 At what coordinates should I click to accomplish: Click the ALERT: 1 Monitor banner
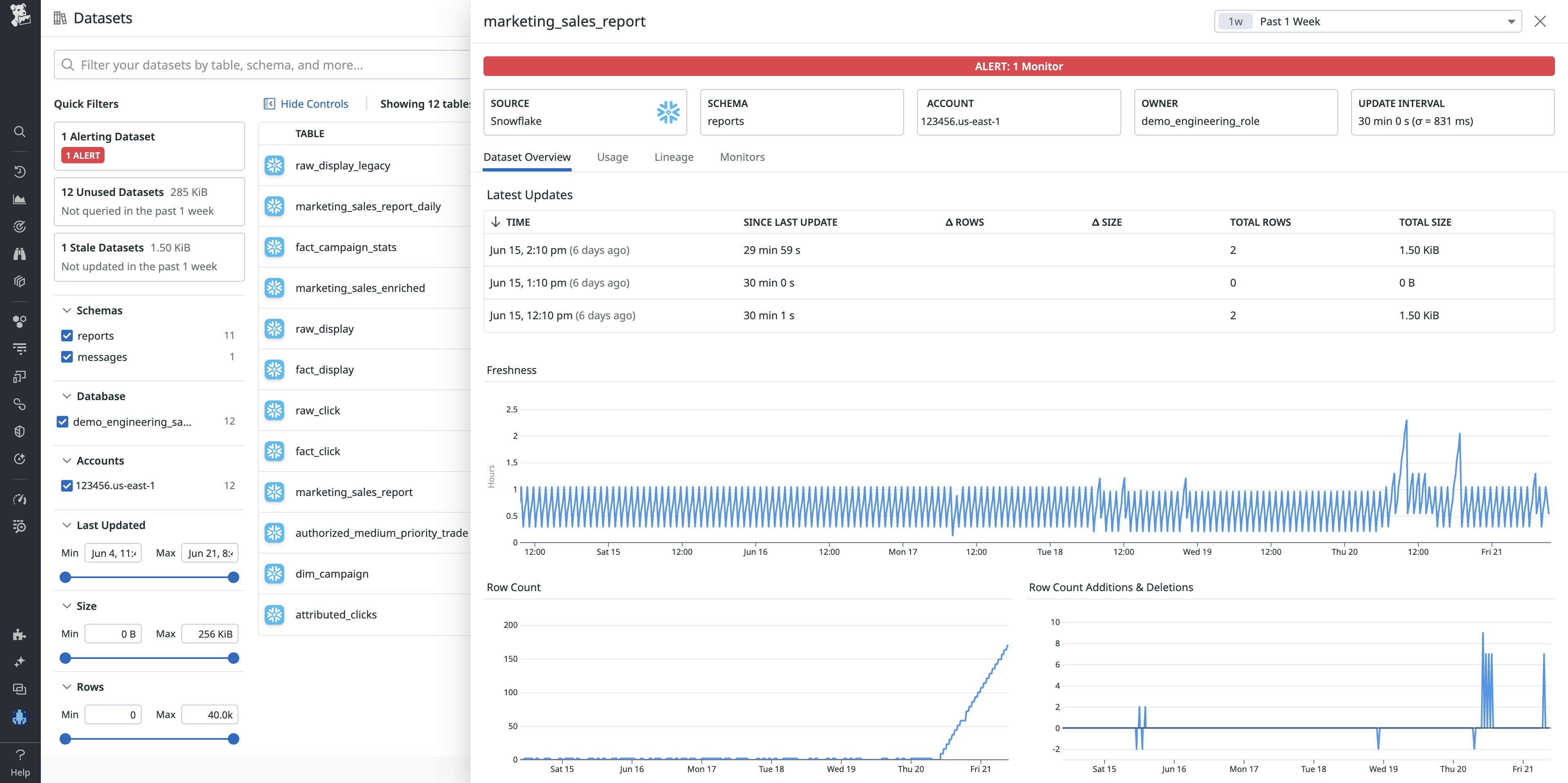click(x=1018, y=66)
